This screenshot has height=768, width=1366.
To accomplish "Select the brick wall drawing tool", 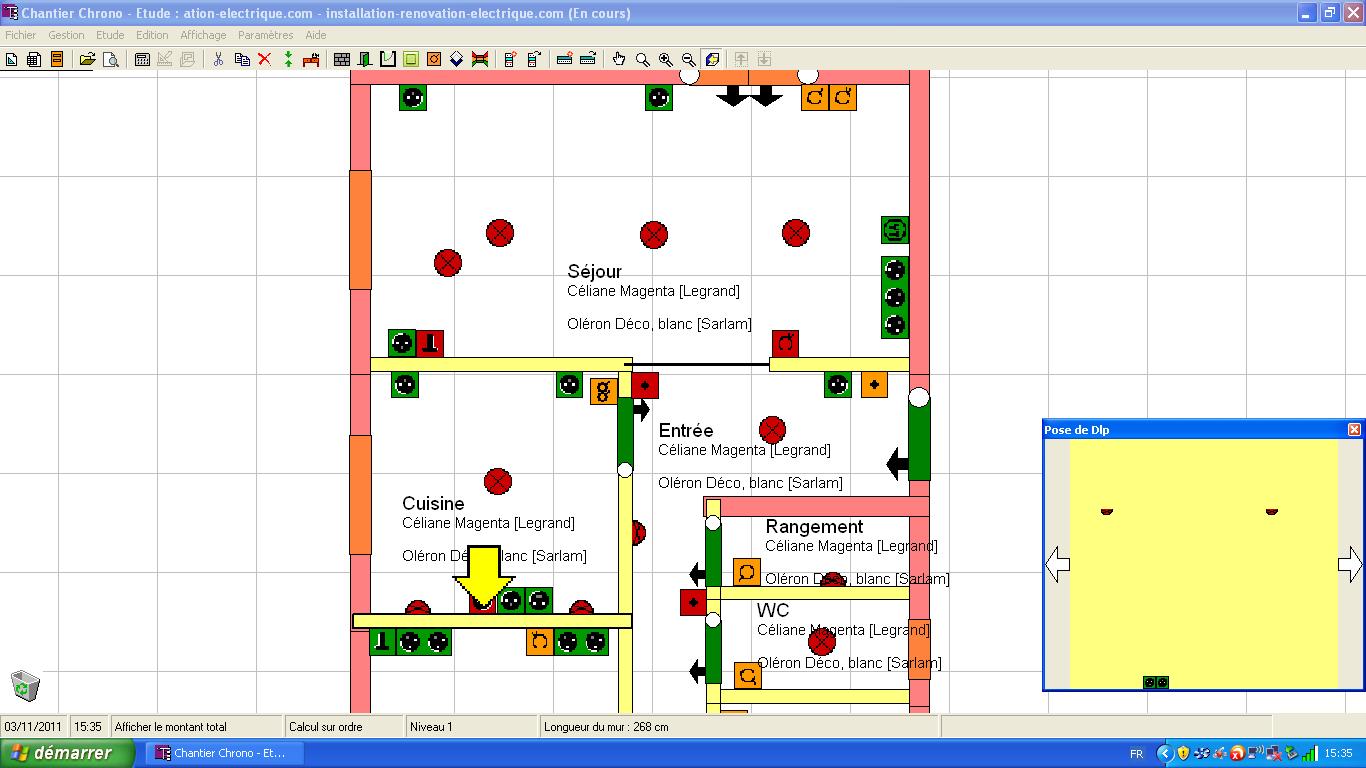I will point(342,60).
